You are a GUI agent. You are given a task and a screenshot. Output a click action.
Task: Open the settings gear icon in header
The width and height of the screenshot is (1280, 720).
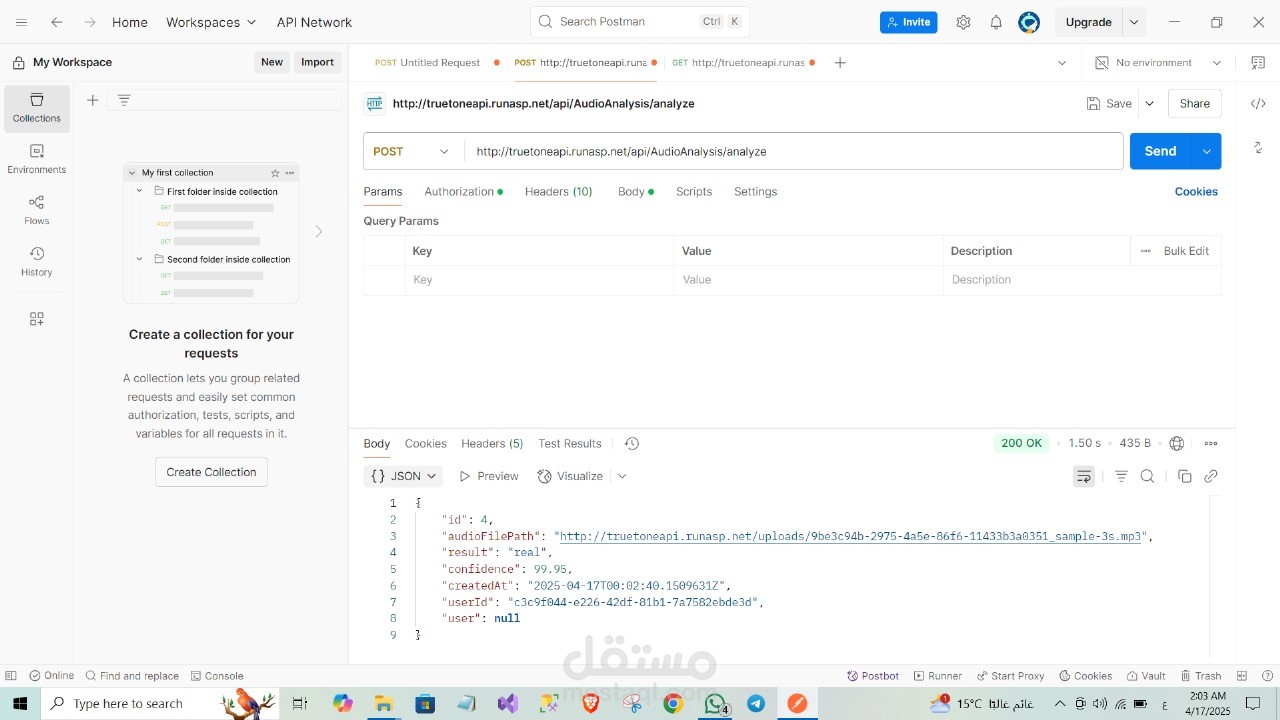click(963, 22)
